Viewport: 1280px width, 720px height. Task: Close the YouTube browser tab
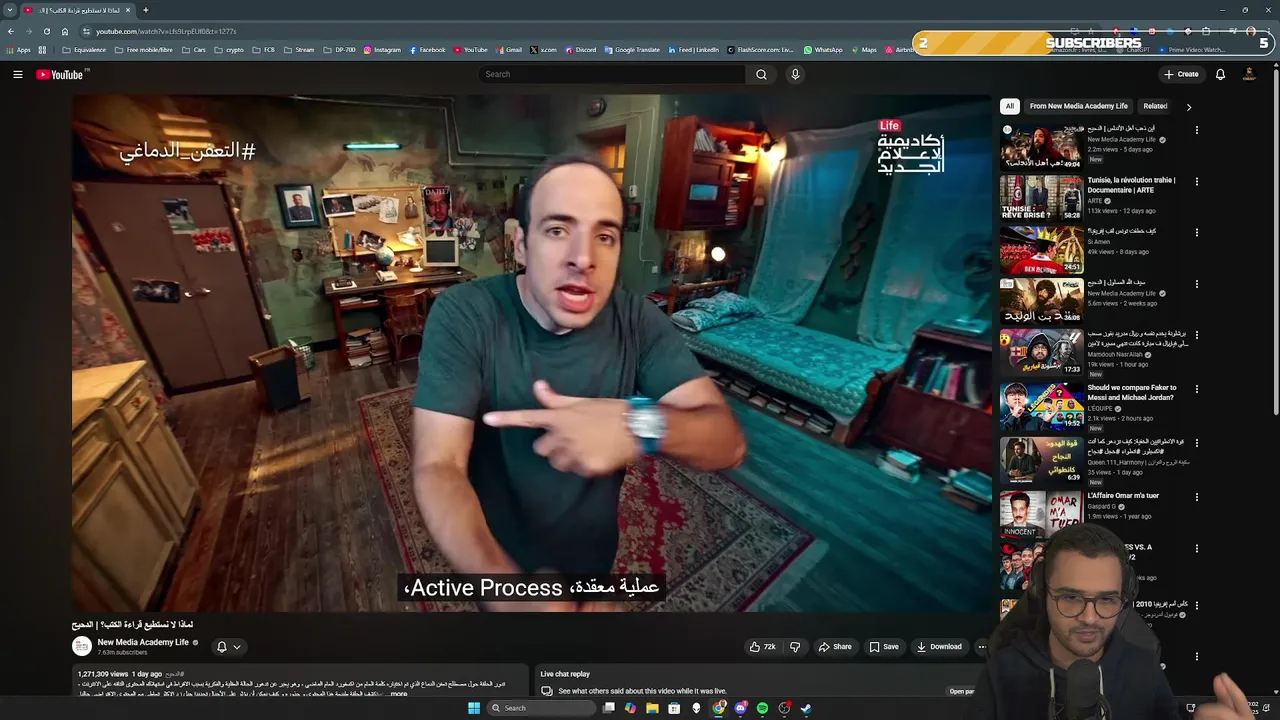[128, 10]
